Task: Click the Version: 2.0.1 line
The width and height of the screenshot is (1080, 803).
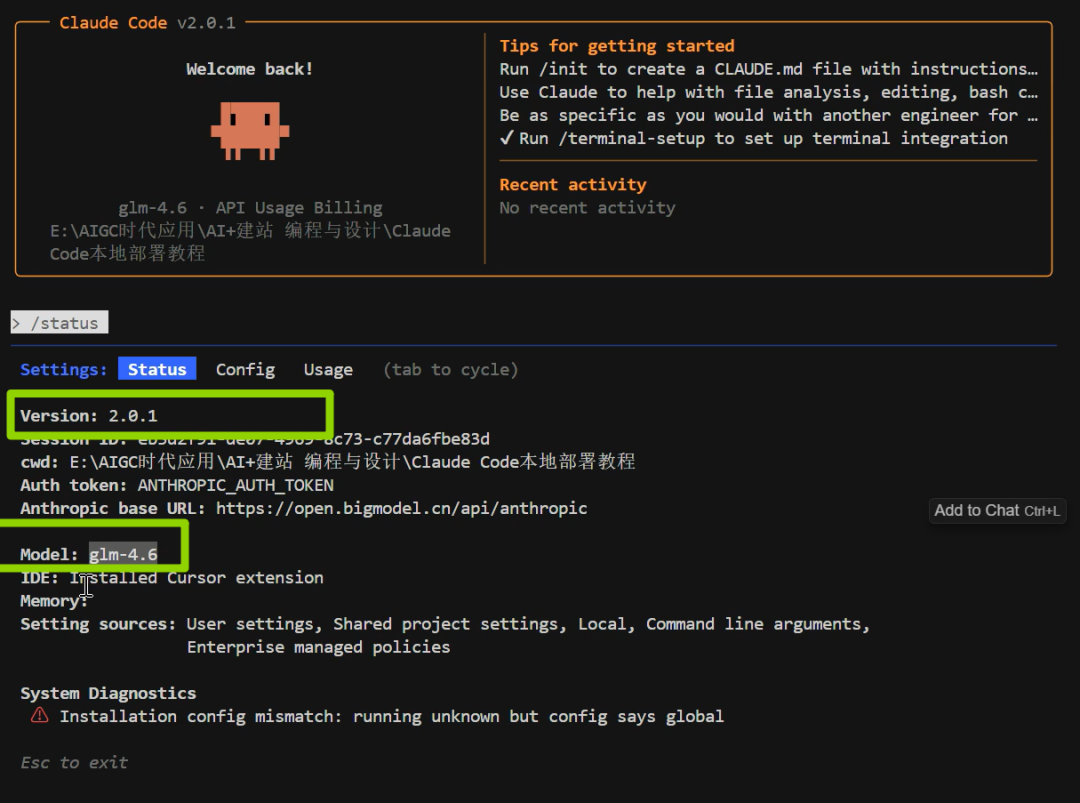Action: [x=89, y=416]
